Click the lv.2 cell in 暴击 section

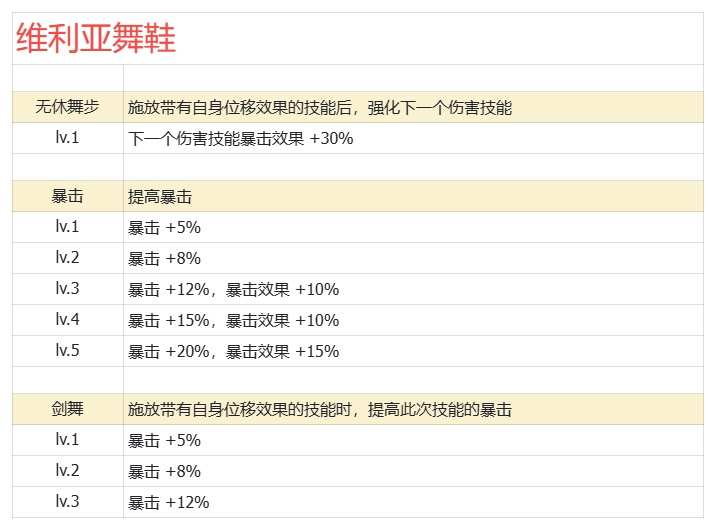pos(68,258)
